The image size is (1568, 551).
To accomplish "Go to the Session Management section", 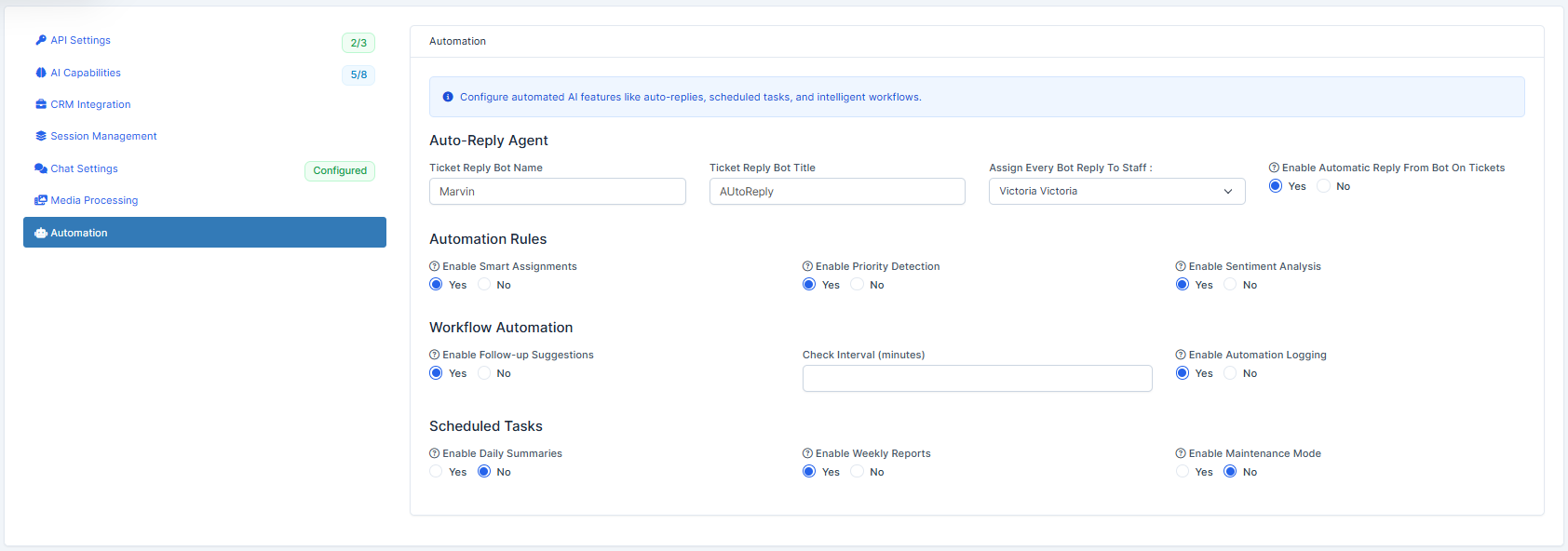I will click(x=103, y=136).
